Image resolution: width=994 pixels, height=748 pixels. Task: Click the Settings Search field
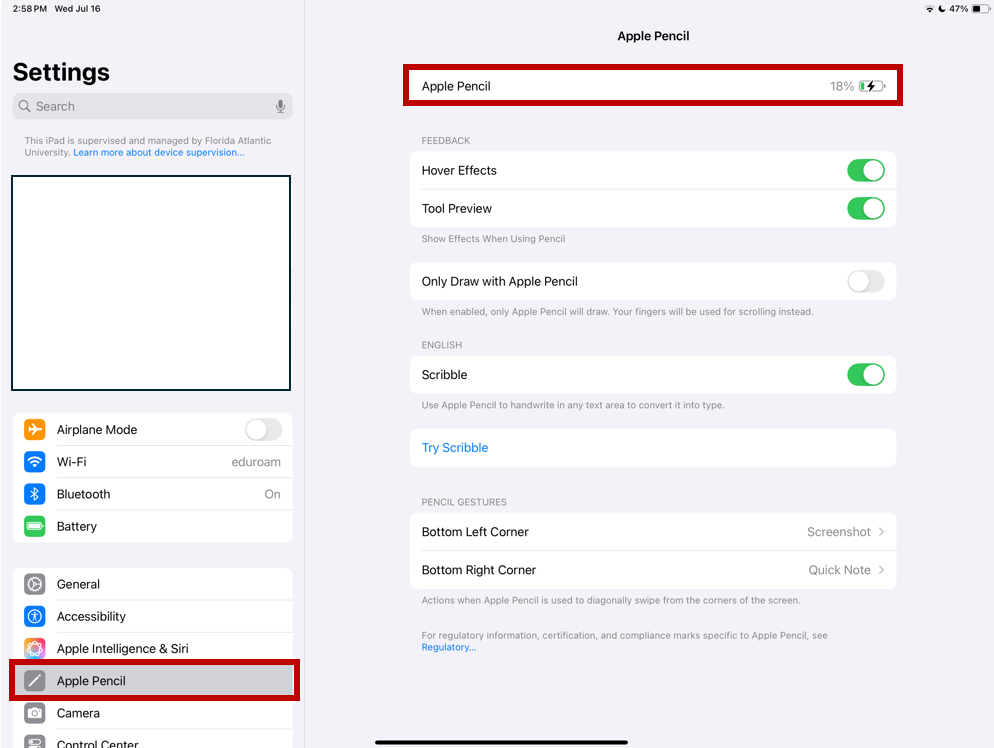[x=152, y=106]
